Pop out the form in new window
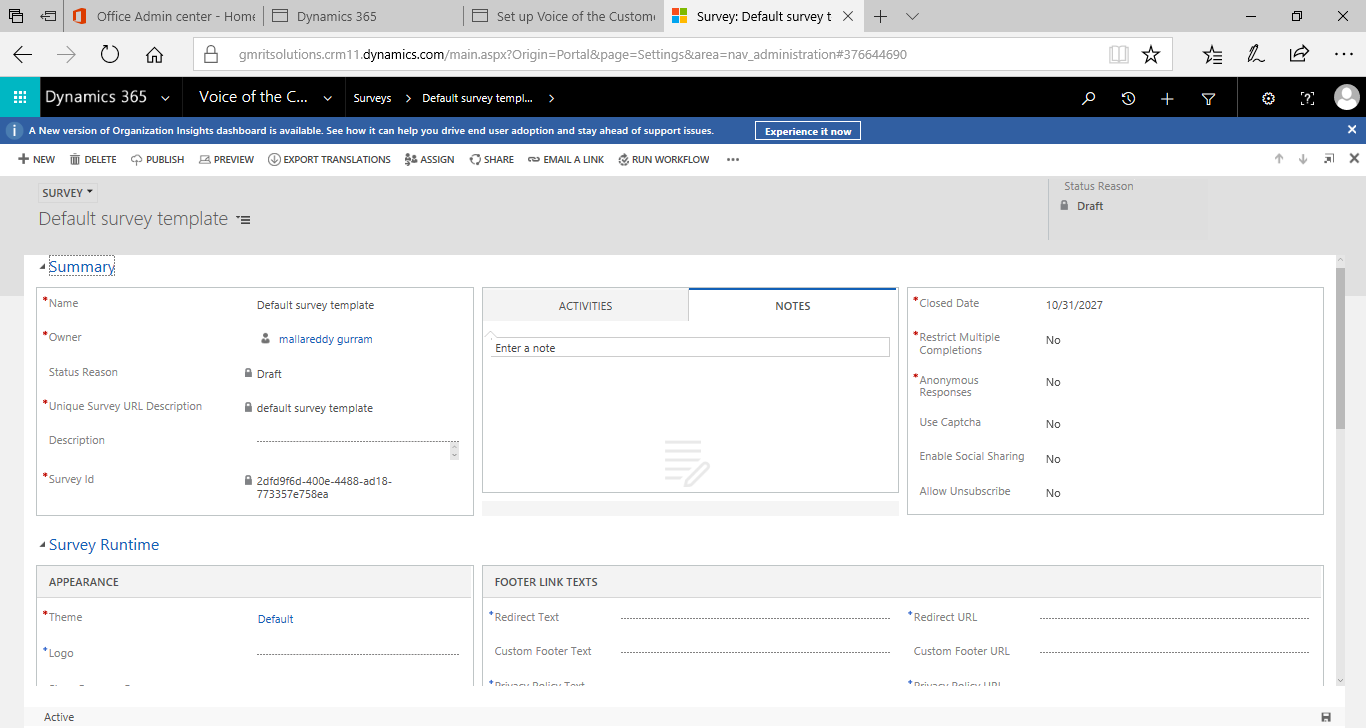 (x=1329, y=159)
